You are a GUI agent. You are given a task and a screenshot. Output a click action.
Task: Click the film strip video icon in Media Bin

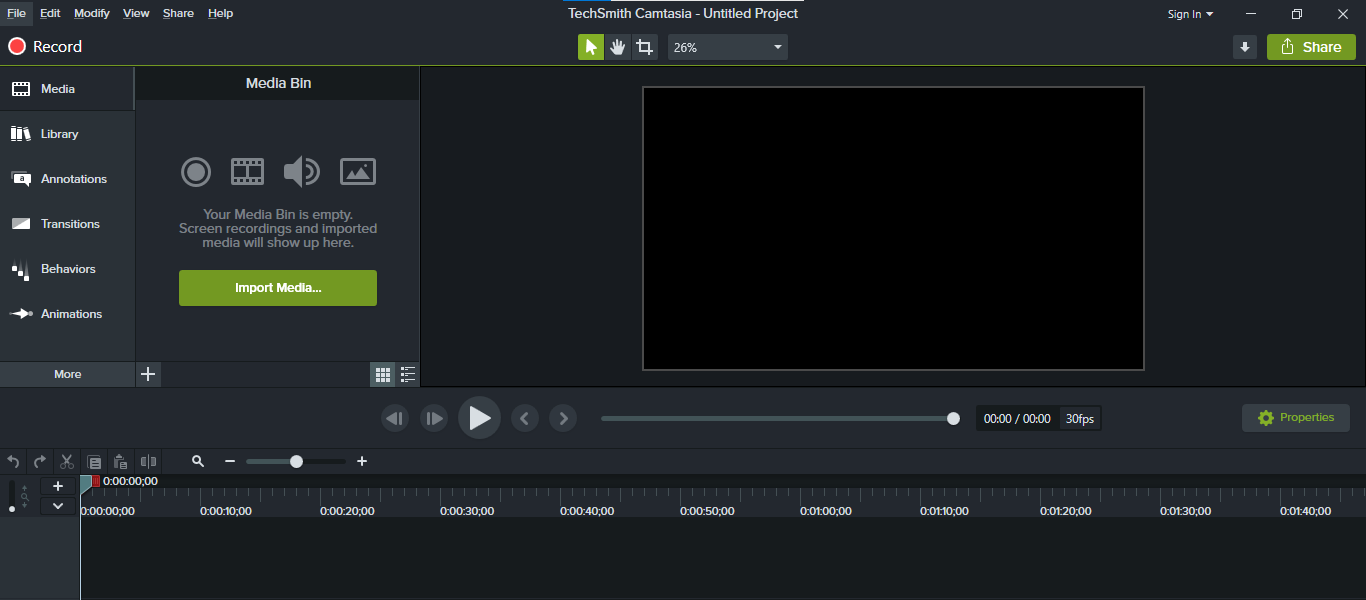[x=248, y=172]
